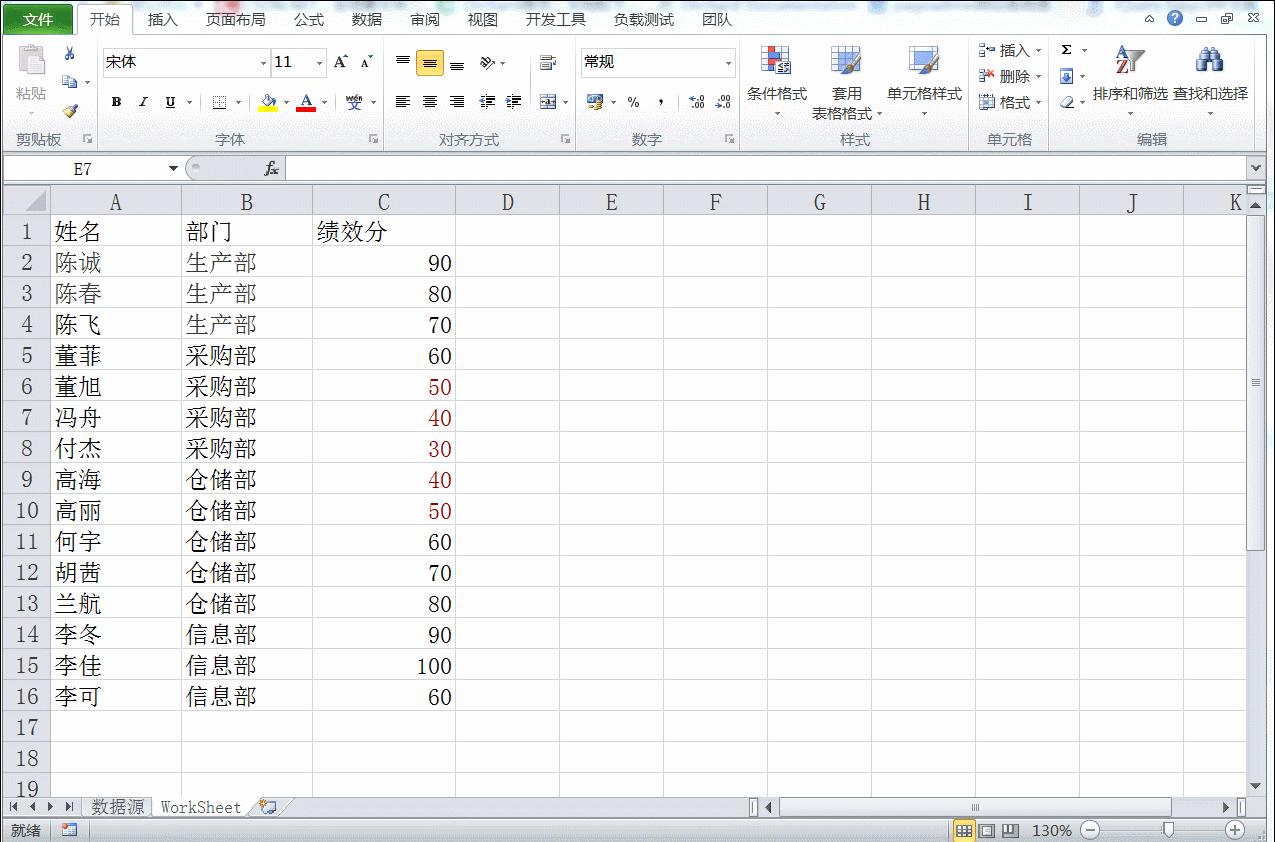Click the Name Box showing E7
The width and height of the screenshot is (1275, 842).
click(x=84, y=169)
